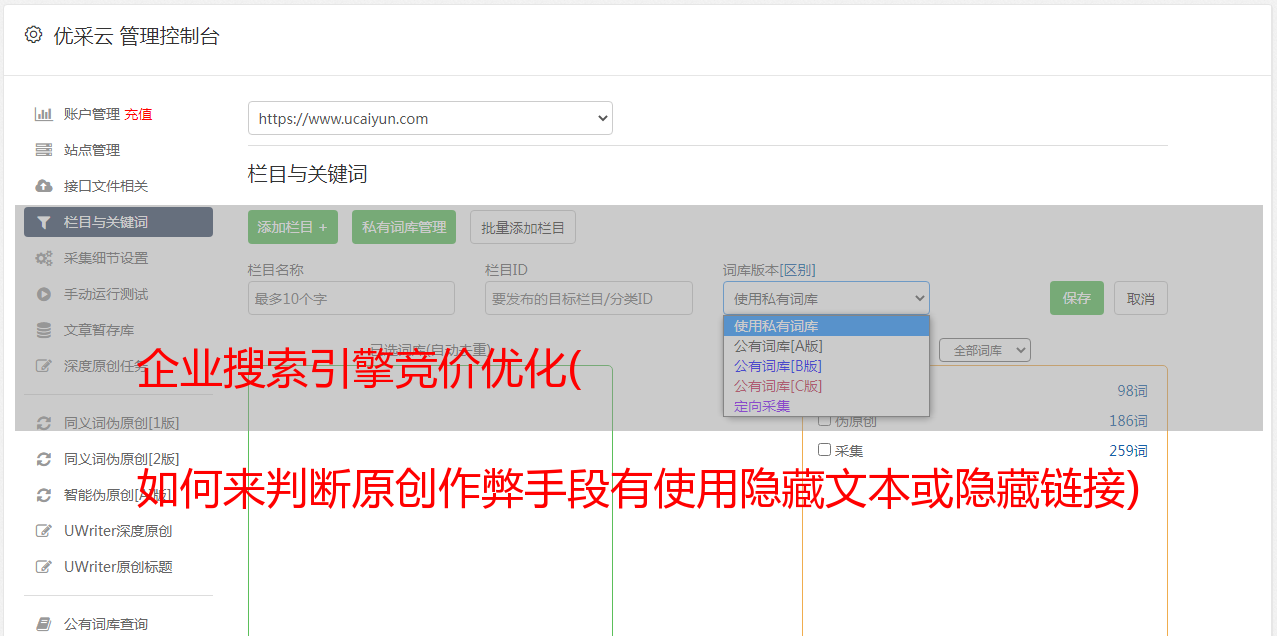1277x636 pixels.
Task: Focus the 栏目名称 input field
Action: point(351,298)
